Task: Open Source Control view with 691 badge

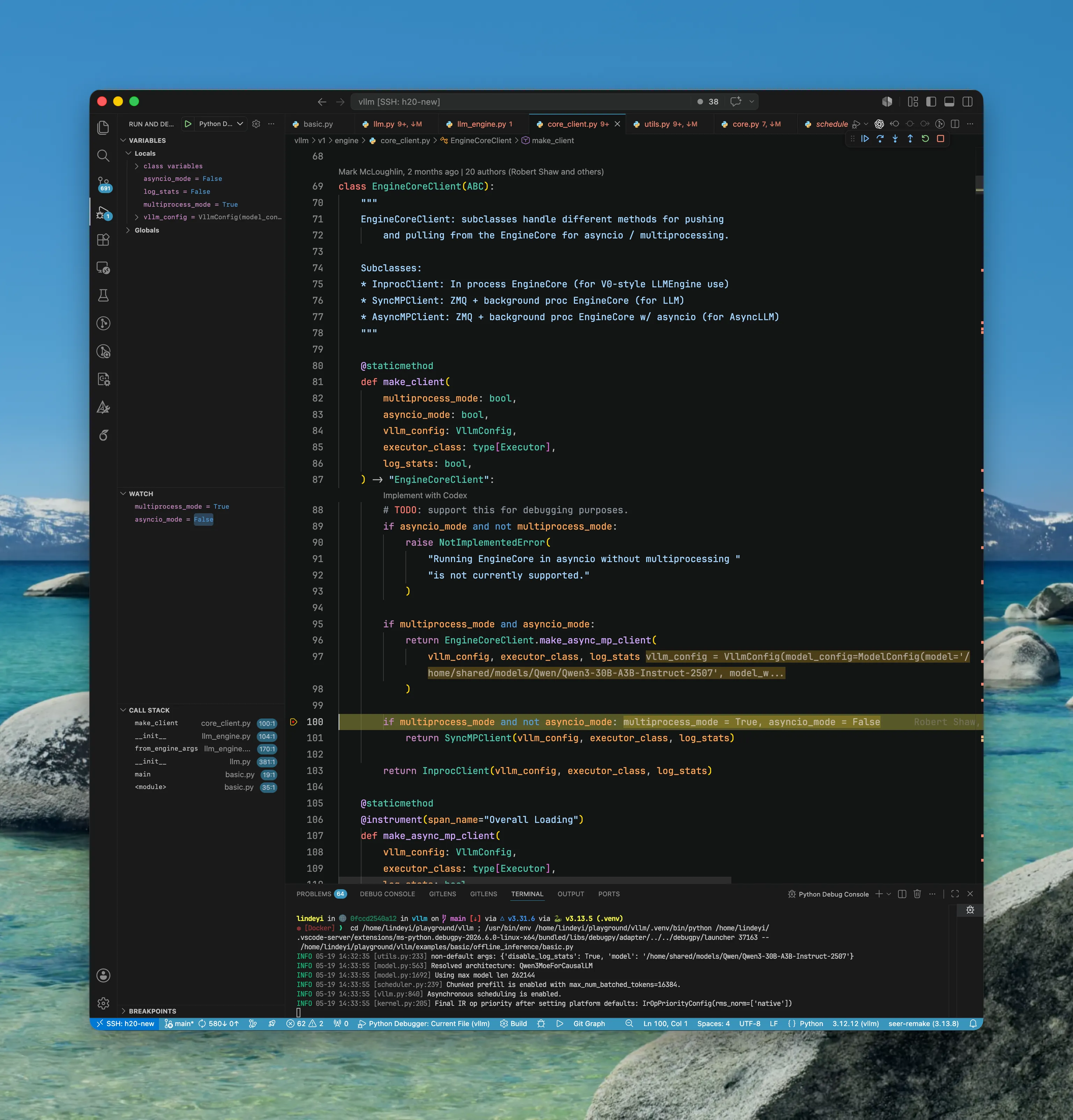Action: click(x=103, y=183)
